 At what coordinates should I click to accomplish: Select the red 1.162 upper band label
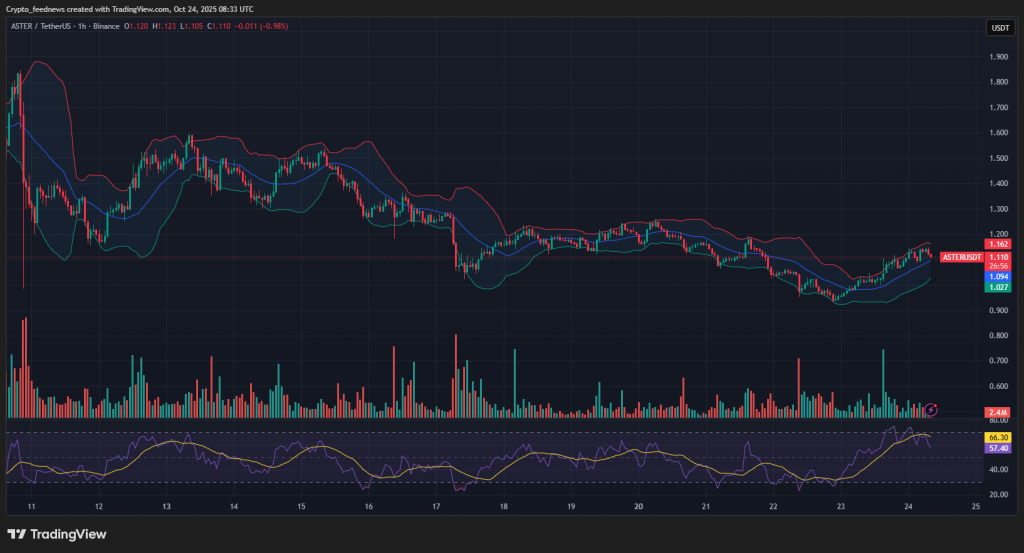pos(997,244)
